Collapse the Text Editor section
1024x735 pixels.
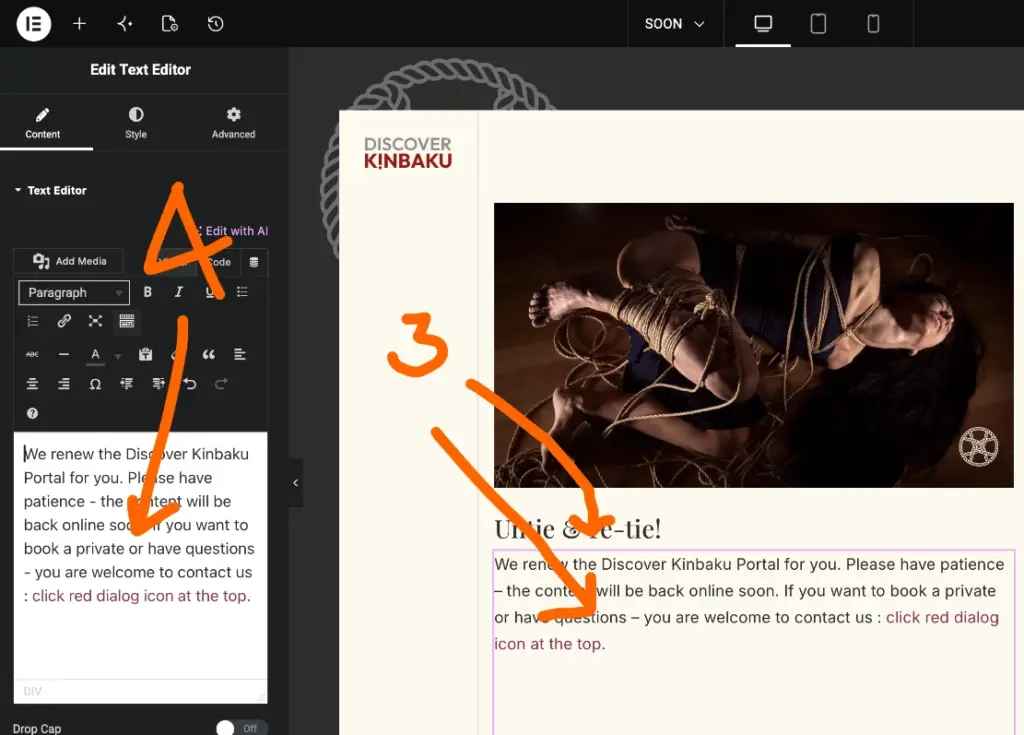(x=50, y=190)
